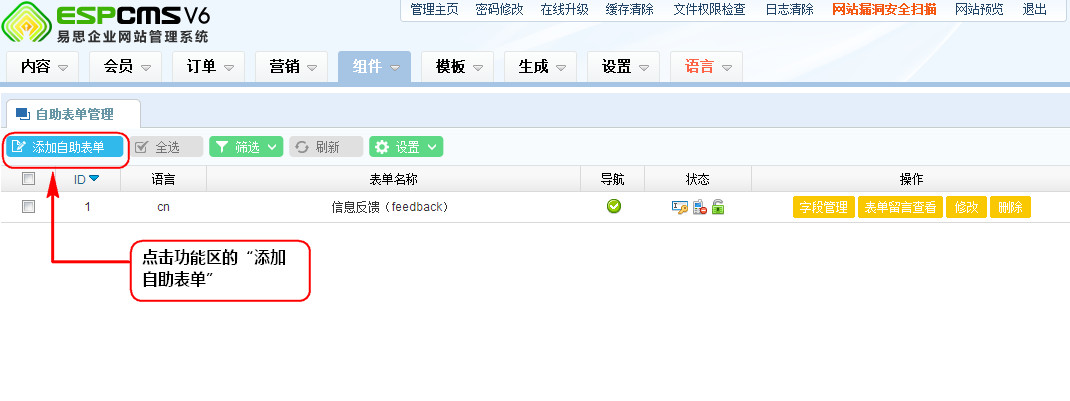Click the 全选 select all button
The width and height of the screenshot is (1070, 401).
(167, 147)
